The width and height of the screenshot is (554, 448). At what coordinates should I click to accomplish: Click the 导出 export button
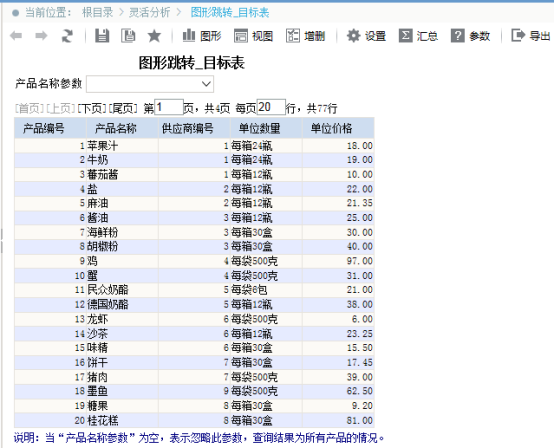(x=531, y=36)
